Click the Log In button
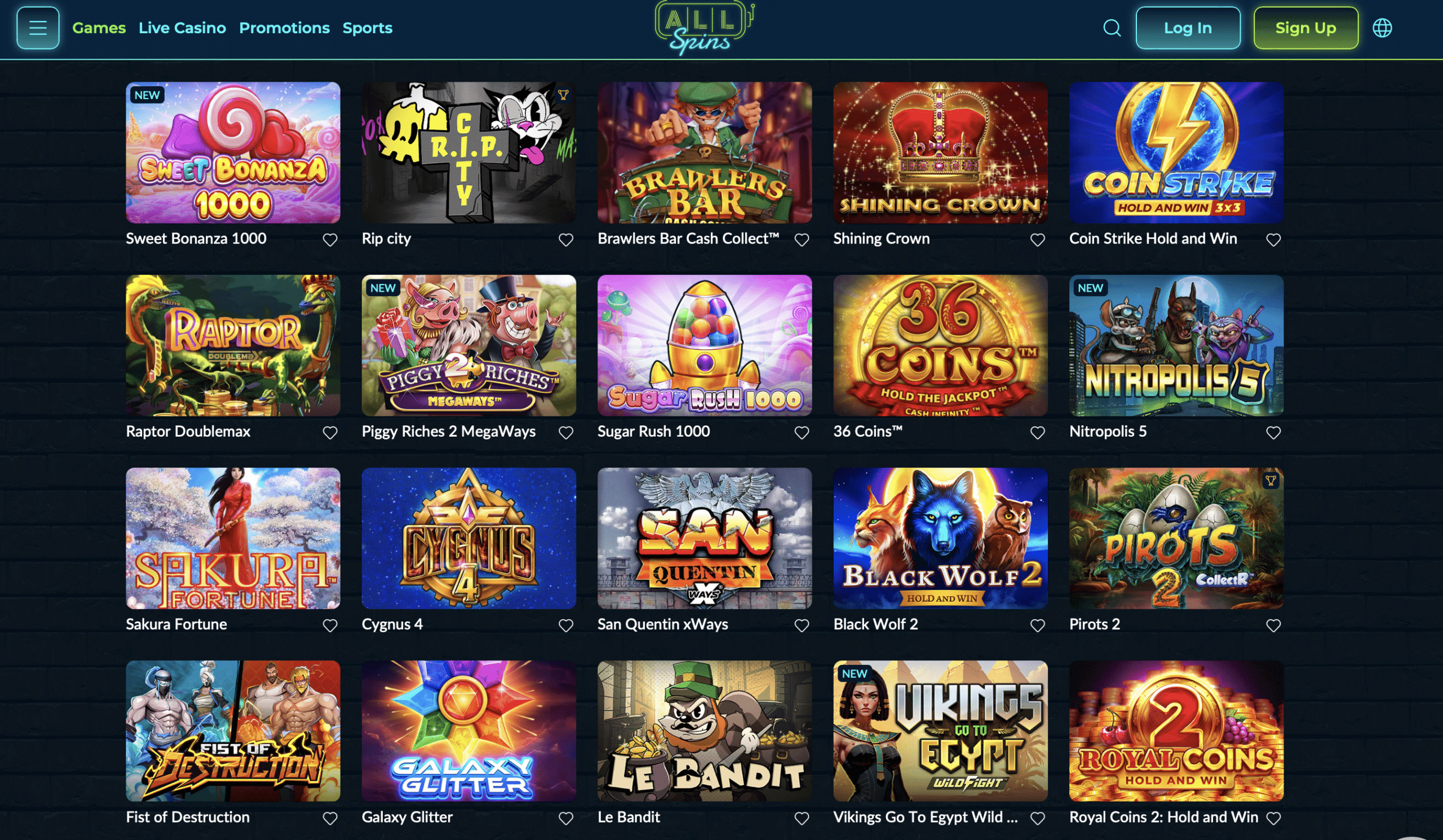Image resolution: width=1443 pixels, height=840 pixels. click(x=1188, y=28)
